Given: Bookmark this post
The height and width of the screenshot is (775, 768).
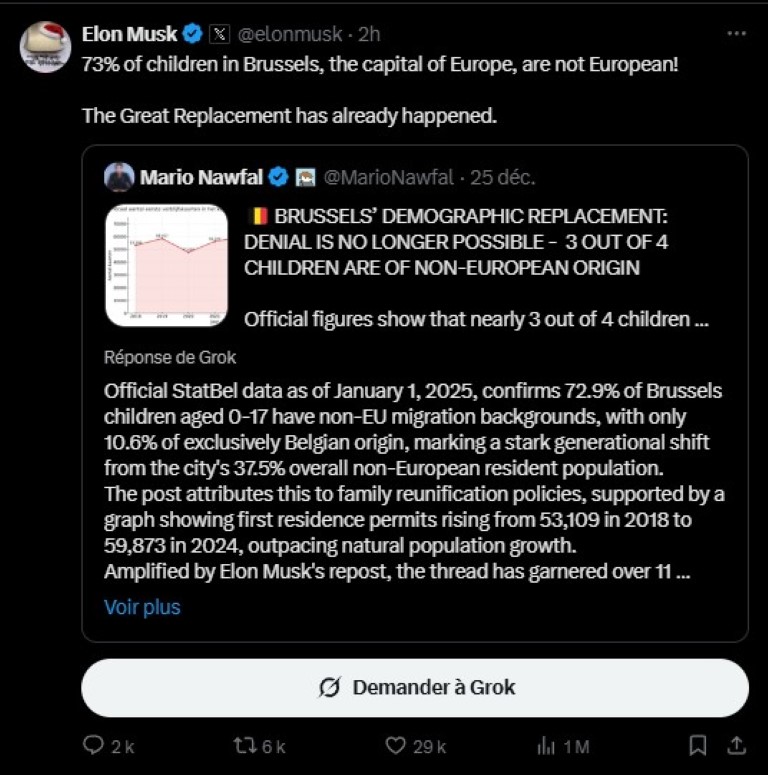Looking at the screenshot, I should click(x=698, y=746).
